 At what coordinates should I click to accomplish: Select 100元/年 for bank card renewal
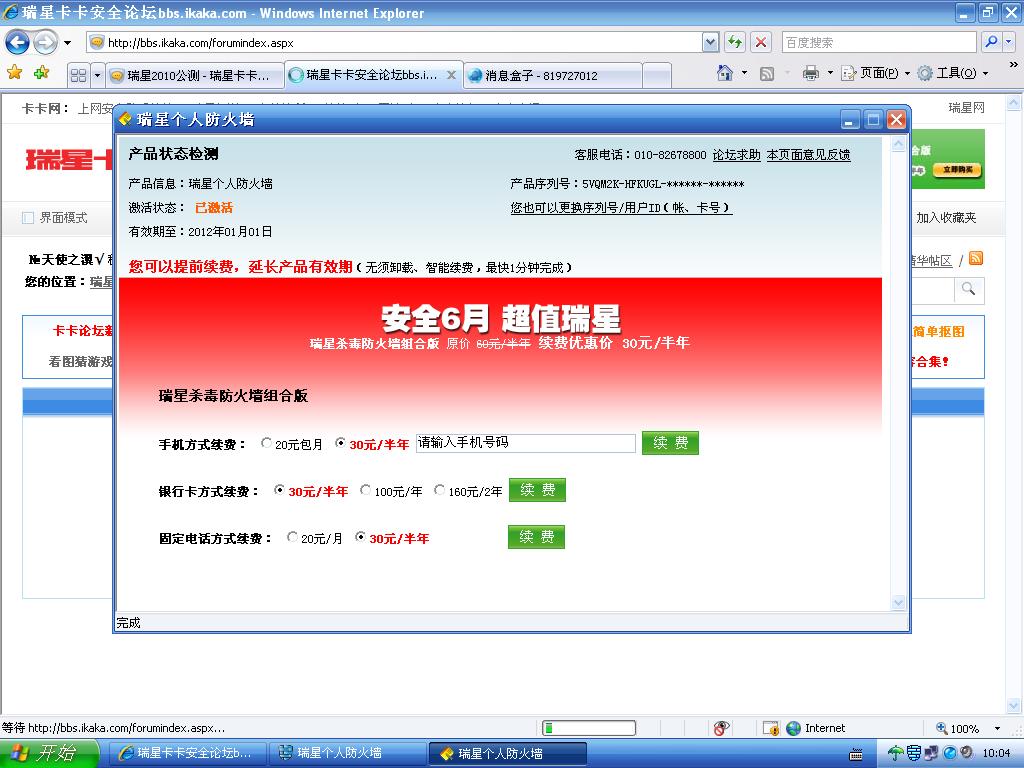365,490
